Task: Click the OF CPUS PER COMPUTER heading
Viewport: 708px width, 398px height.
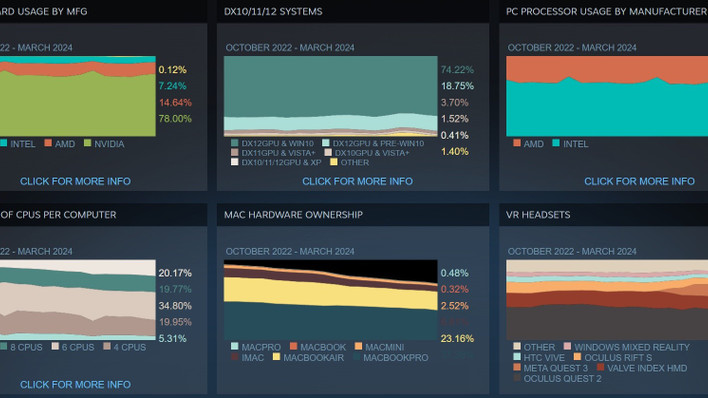Action: coord(58,215)
